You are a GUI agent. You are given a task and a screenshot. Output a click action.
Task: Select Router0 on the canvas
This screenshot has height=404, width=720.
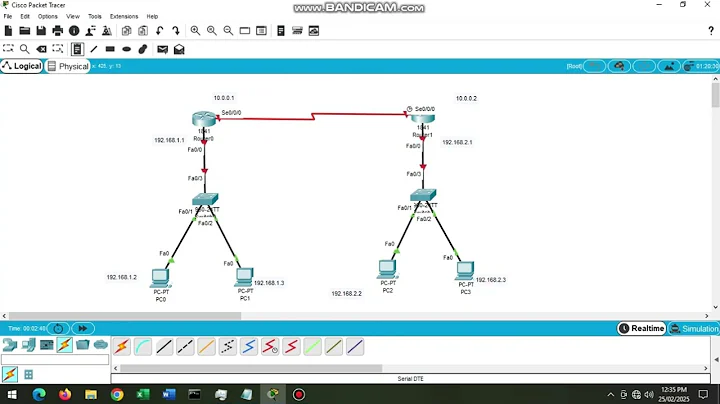click(204, 119)
